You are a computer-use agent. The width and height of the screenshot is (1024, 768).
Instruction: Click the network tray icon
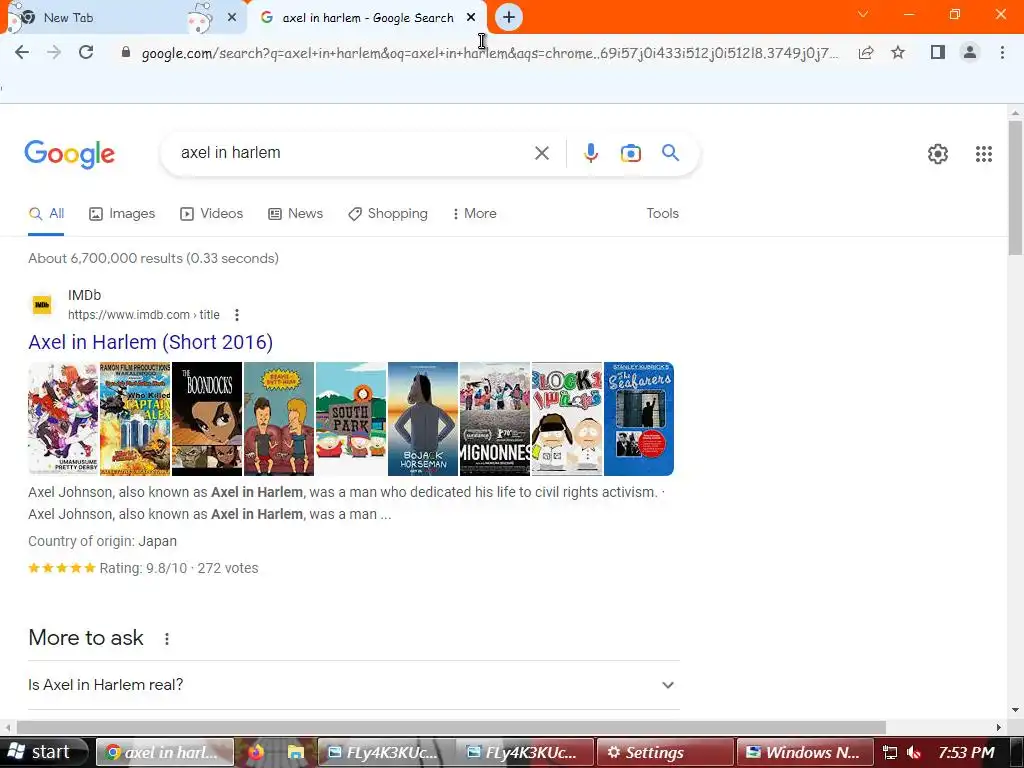[889, 753]
